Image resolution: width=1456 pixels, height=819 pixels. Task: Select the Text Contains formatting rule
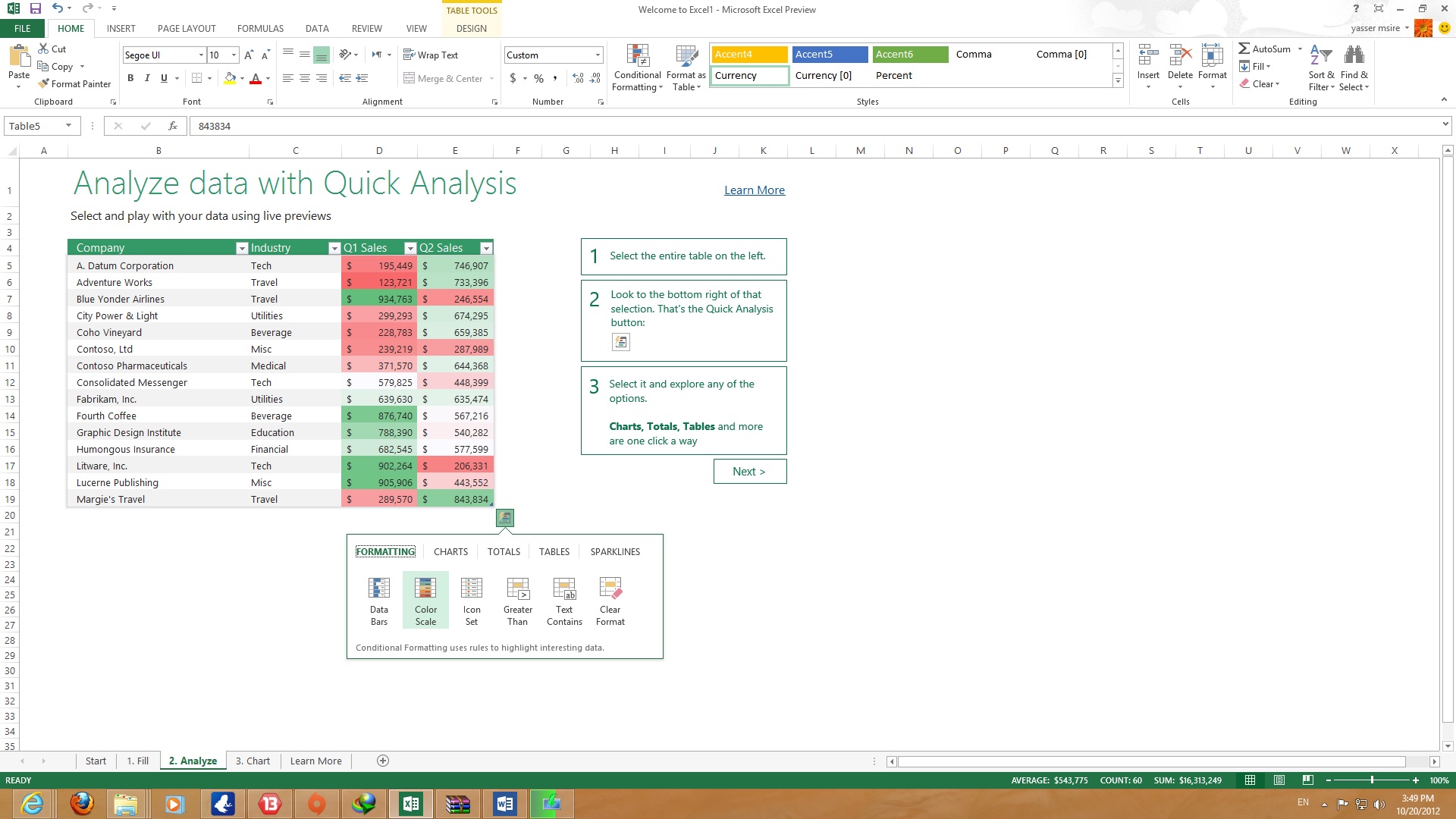[x=564, y=601]
